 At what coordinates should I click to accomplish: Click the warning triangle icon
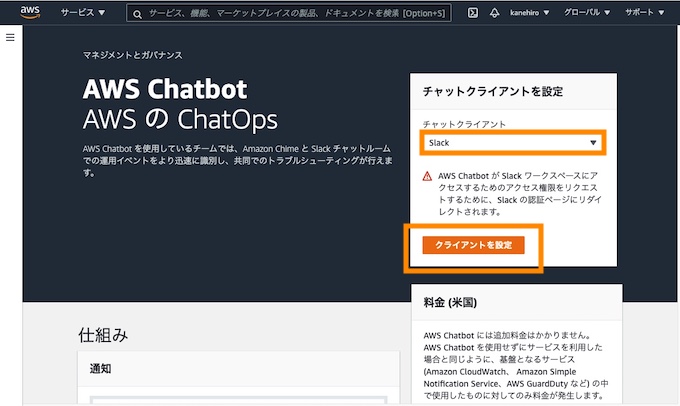coord(427,176)
